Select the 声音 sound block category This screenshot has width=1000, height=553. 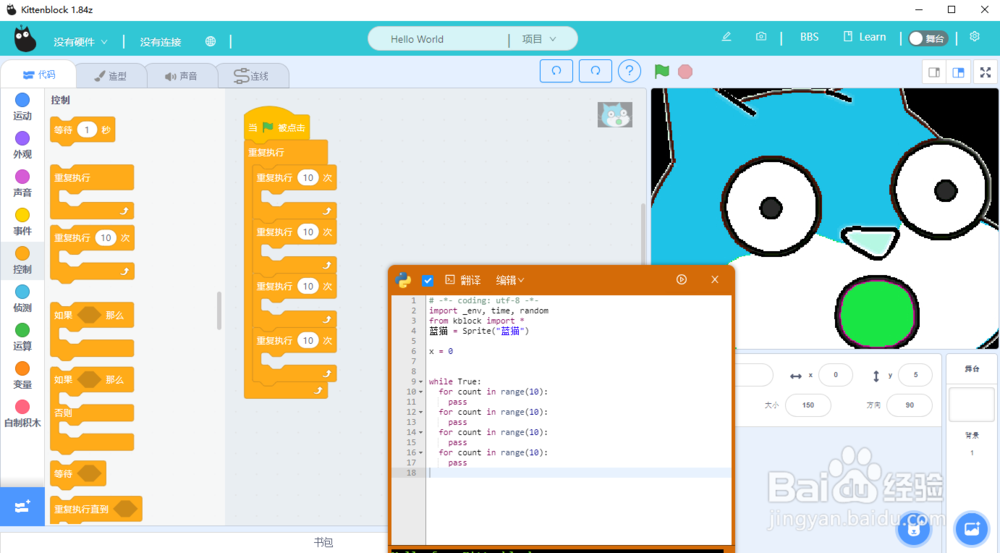point(22,183)
